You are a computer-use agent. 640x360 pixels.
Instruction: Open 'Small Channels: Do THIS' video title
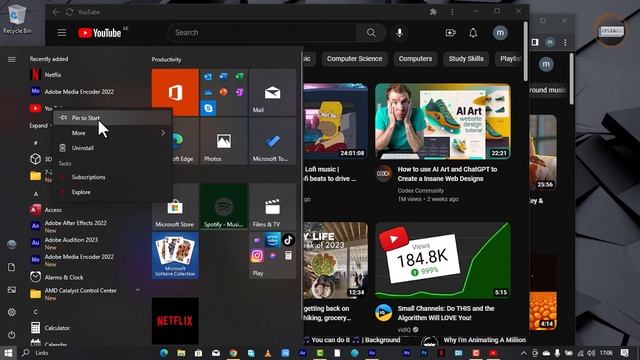[x=446, y=313]
